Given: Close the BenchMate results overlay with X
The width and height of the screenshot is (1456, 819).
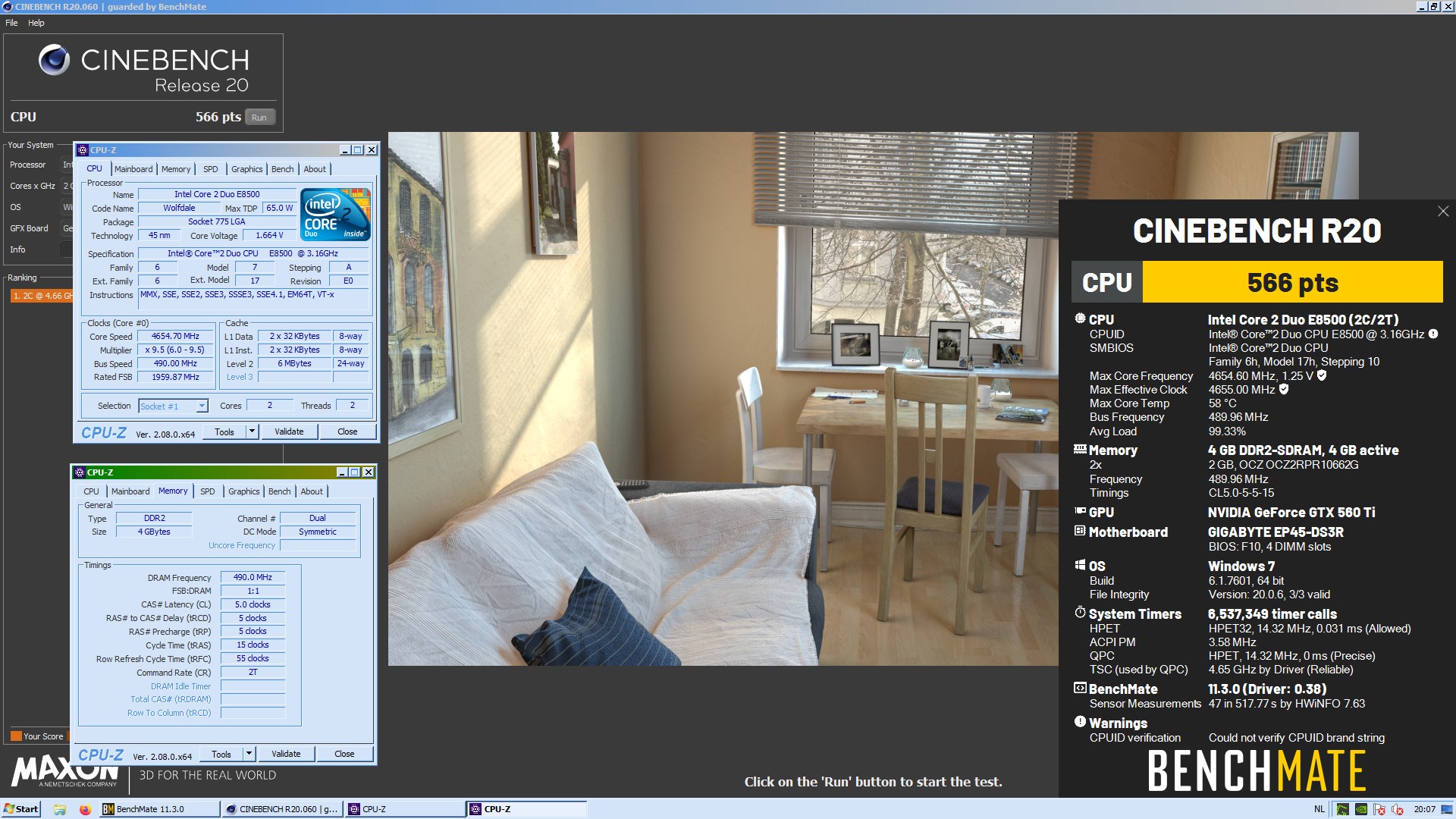Looking at the screenshot, I should 1442,212.
